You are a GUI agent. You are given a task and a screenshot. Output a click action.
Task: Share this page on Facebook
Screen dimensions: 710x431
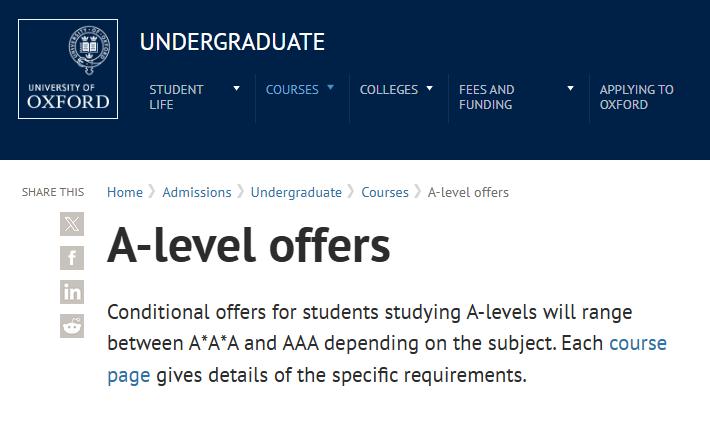(72, 258)
